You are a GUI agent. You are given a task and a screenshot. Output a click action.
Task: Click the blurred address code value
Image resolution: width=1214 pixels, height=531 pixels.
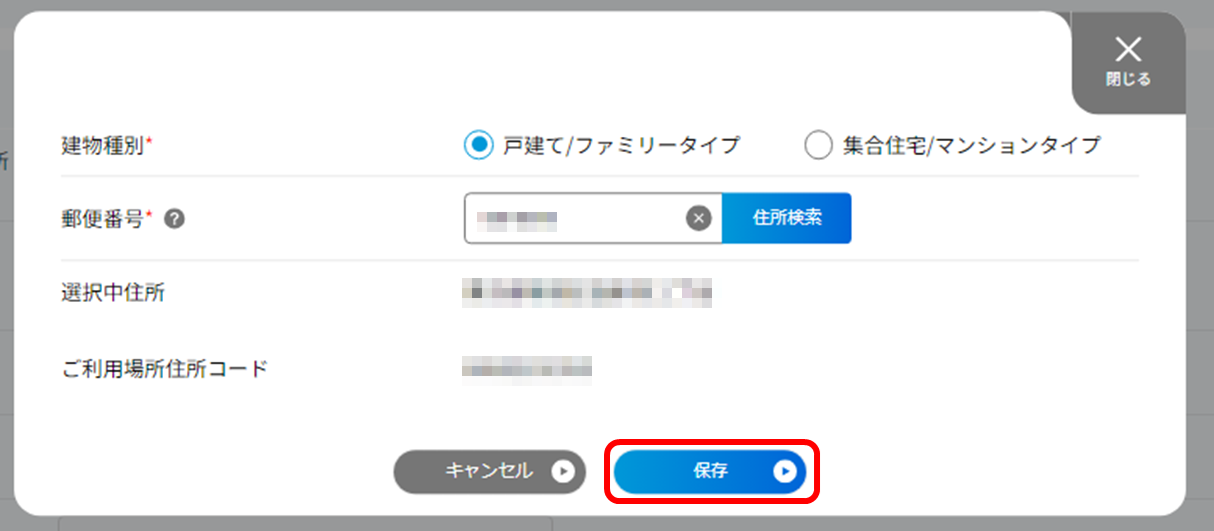(x=527, y=369)
